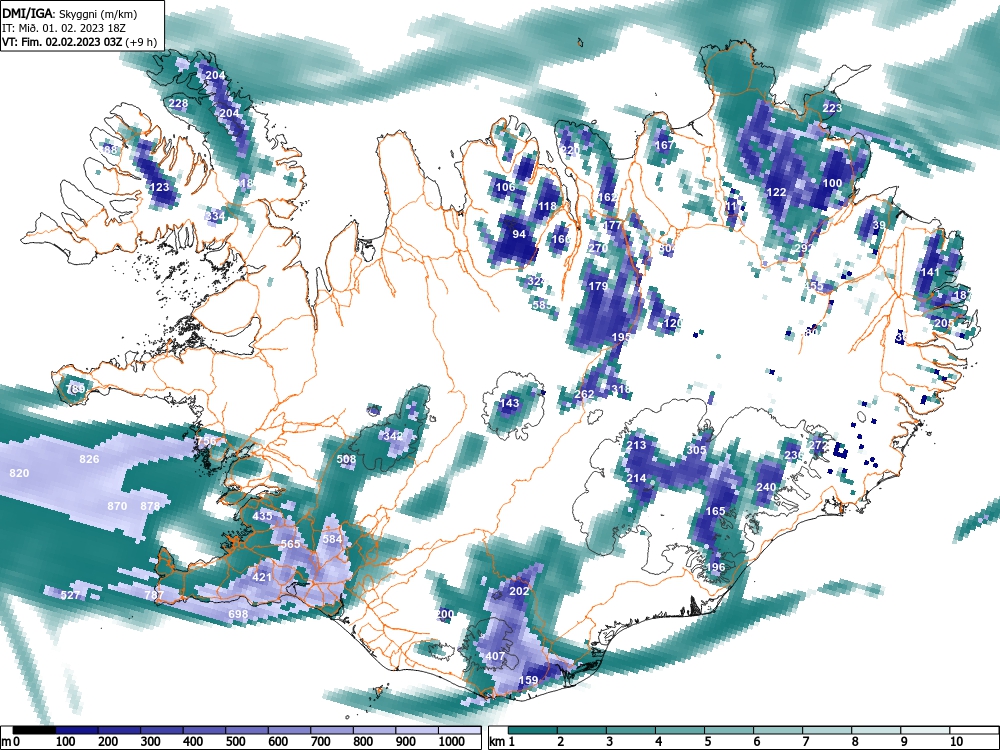Click the 342 visibility value on the map
The height and width of the screenshot is (750, 1000).
tap(393, 436)
